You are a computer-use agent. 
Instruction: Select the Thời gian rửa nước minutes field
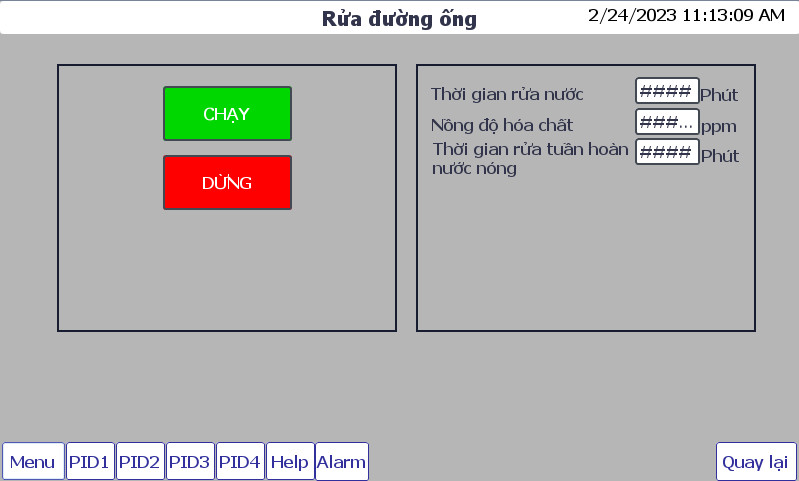667,91
